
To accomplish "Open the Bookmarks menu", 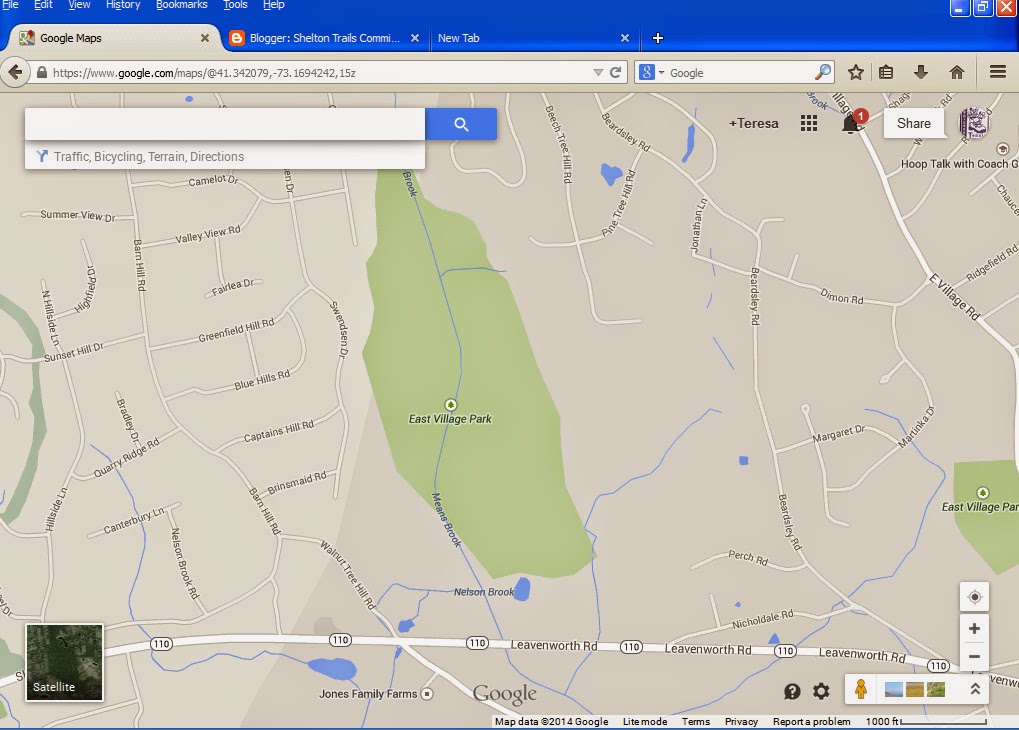I will point(181,5).
